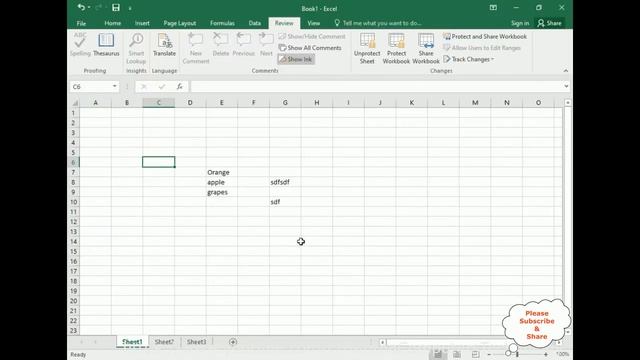Insert a New Comment
Image resolution: width=640 pixels, height=360 pixels.
click(196, 48)
